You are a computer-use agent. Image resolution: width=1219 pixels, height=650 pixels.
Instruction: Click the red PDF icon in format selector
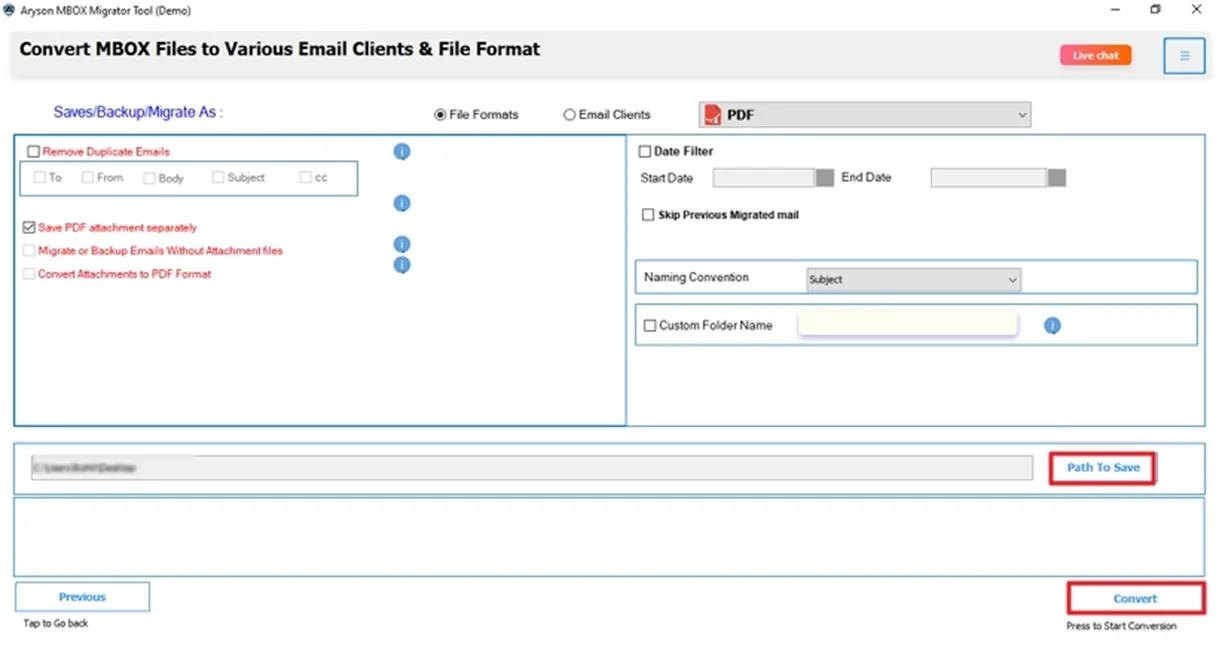[x=712, y=115]
